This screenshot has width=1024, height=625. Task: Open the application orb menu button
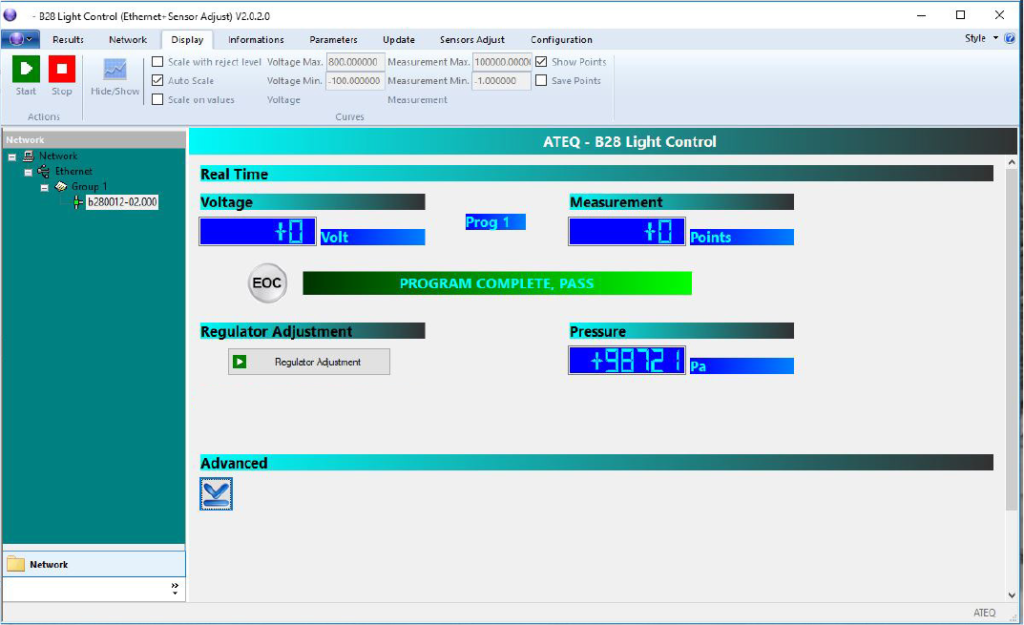pos(19,39)
